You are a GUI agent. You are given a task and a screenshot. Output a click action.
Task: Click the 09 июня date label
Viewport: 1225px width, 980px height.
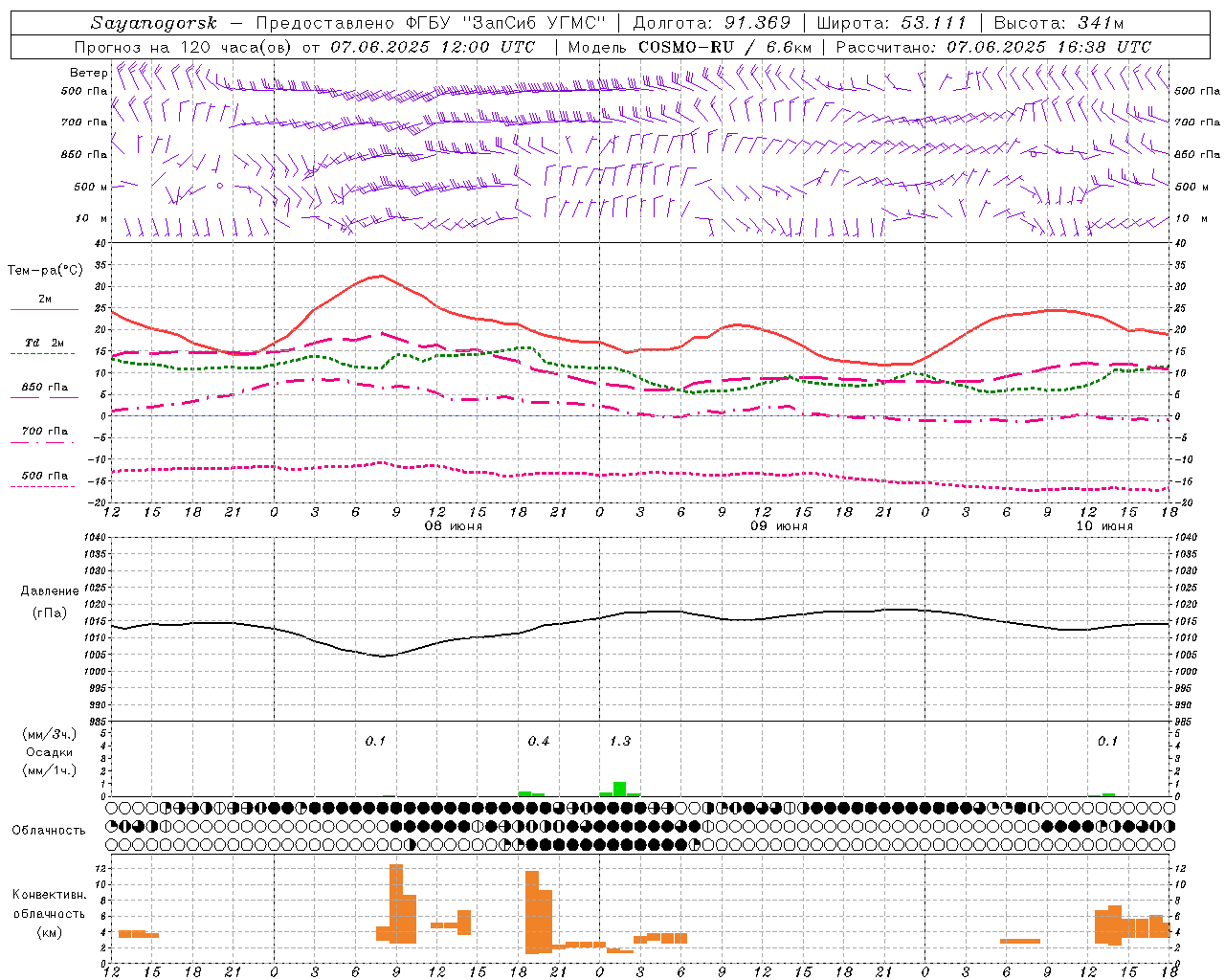[x=779, y=526]
